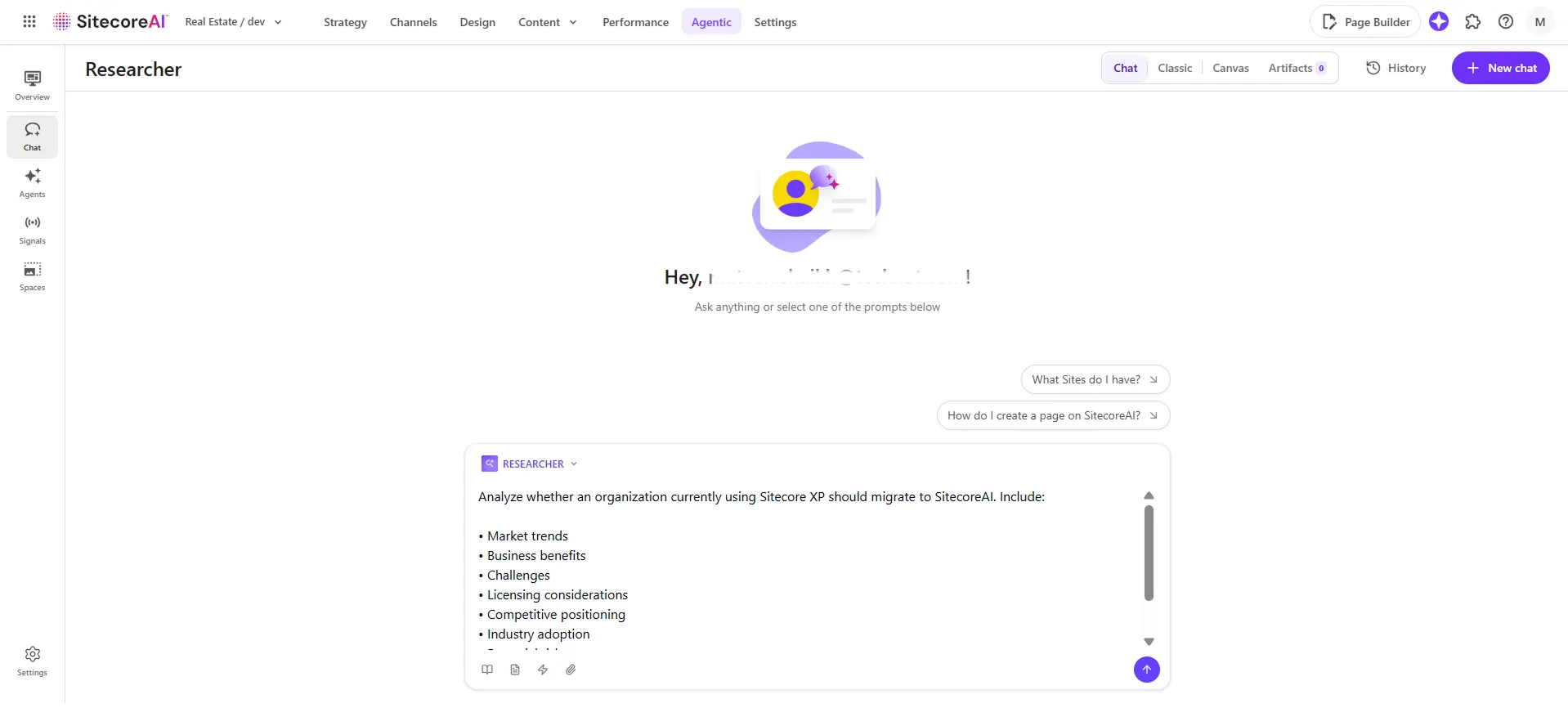Click the 'Challenges' bullet text
The width and height of the screenshot is (1568, 708).
(518, 576)
